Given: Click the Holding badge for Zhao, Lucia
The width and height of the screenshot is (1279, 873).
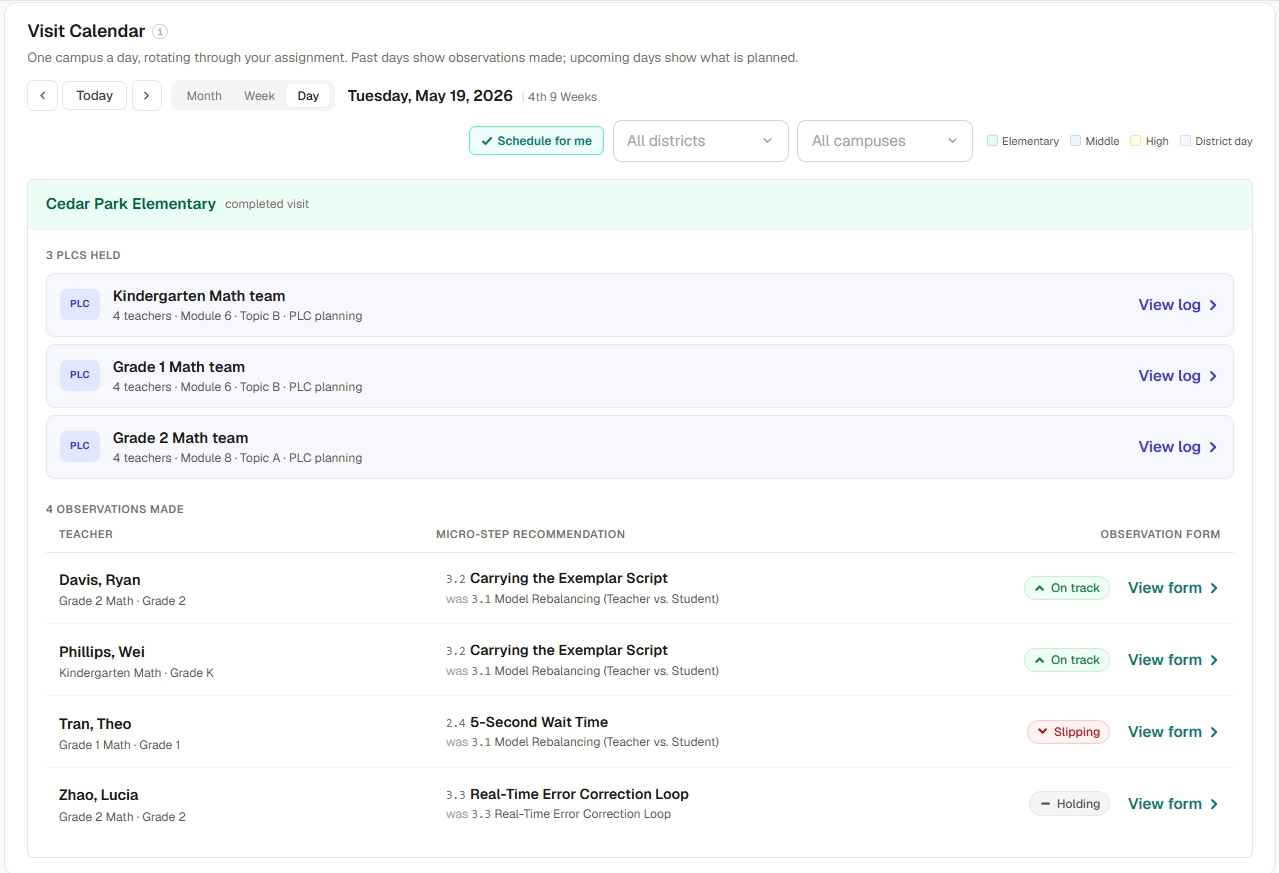Looking at the screenshot, I should [x=1069, y=804].
